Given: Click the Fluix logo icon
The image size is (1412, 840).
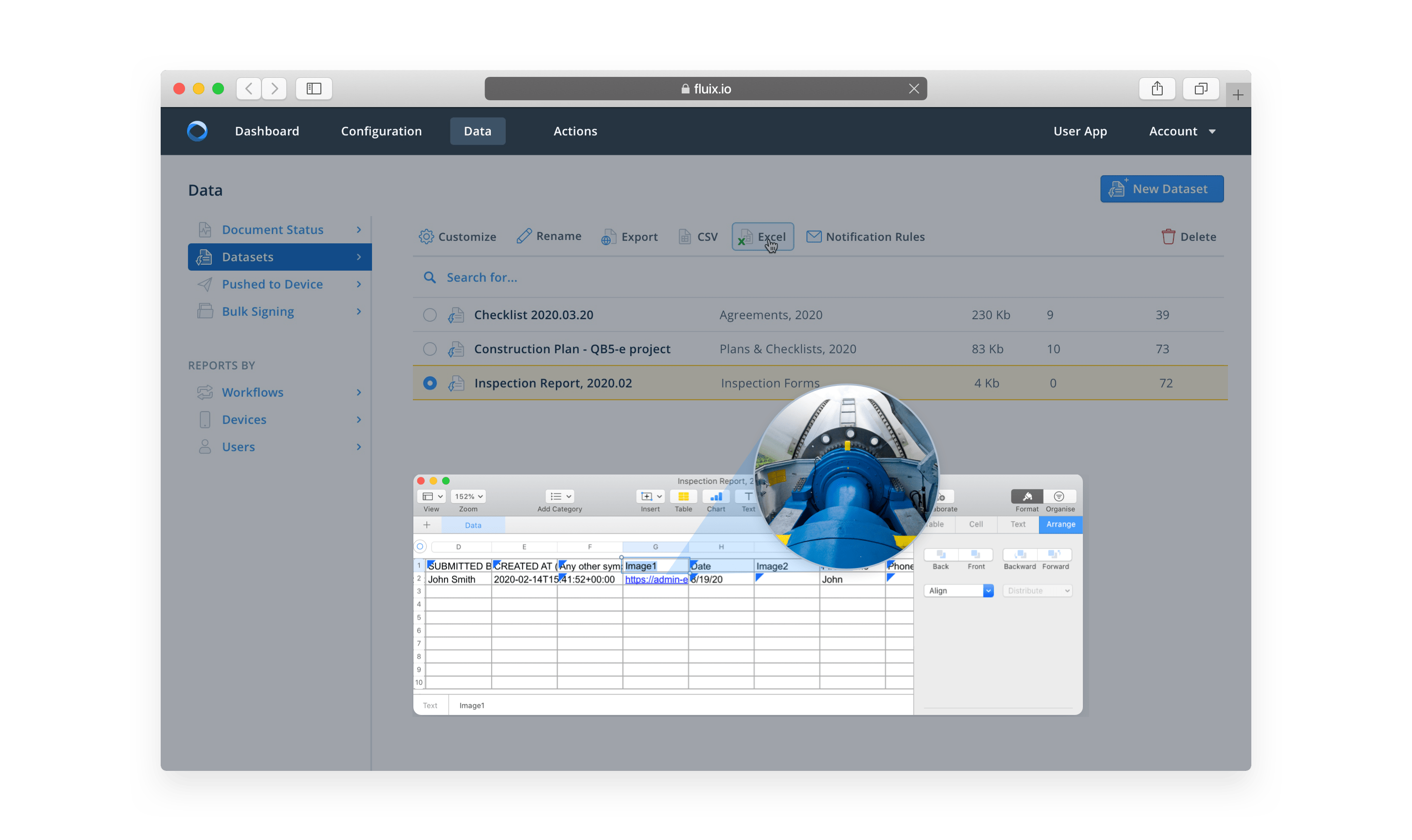Looking at the screenshot, I should pos(197,131).
